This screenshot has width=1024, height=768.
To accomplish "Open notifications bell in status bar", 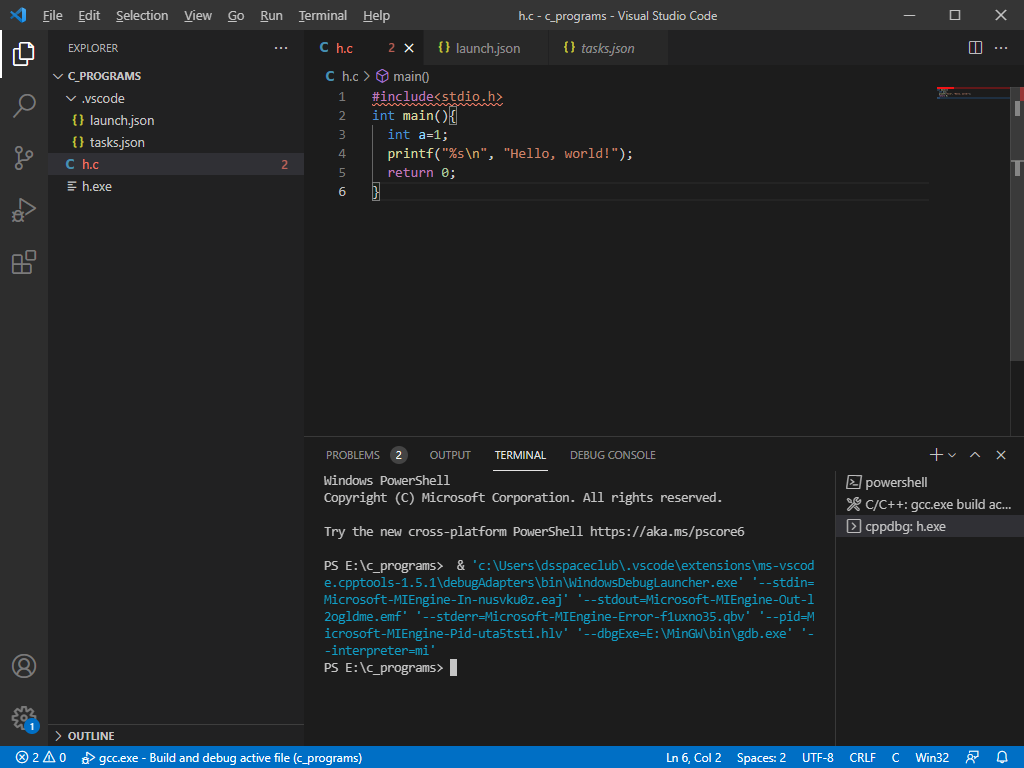I will click(1002, 758).
